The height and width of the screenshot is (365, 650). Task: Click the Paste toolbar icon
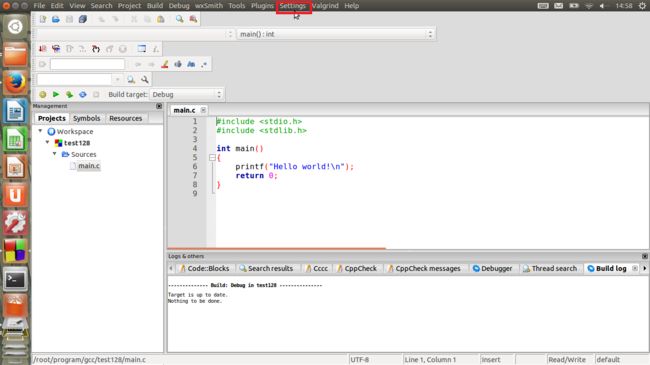pyautogui.click(x=161, y=19)
